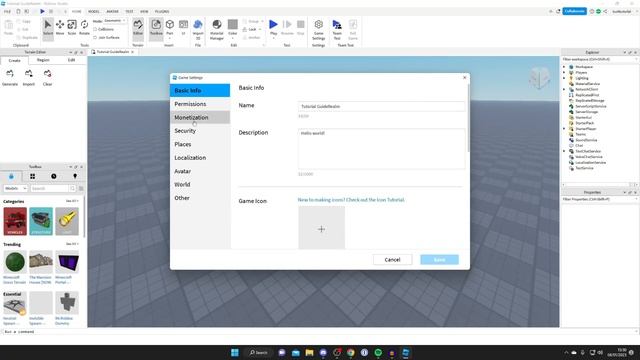Open Game Settings from the ribbon
Viewport: 640px width, 360px height.
pyautogui.click(x=318, y=29)
